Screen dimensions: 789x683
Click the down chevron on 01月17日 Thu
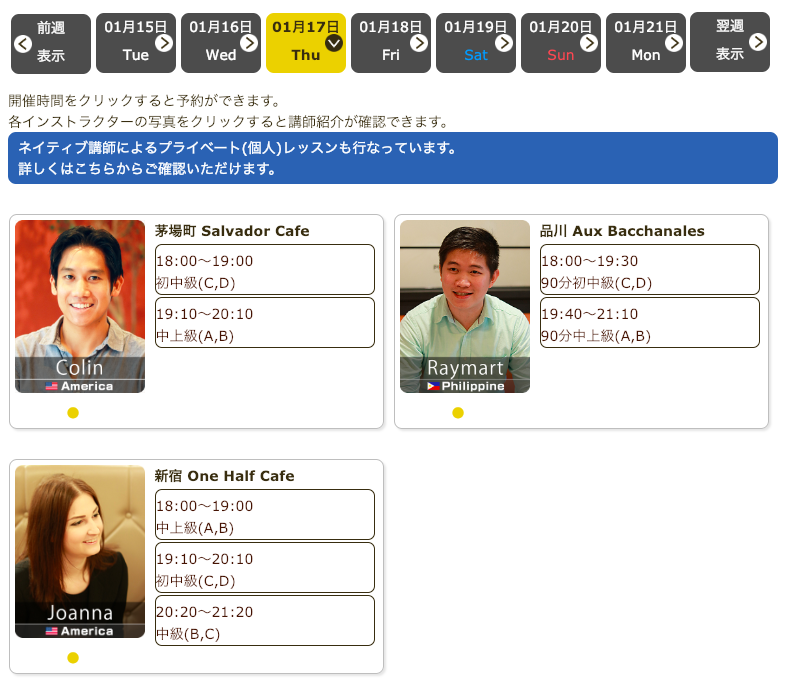[x=334, y=43]
